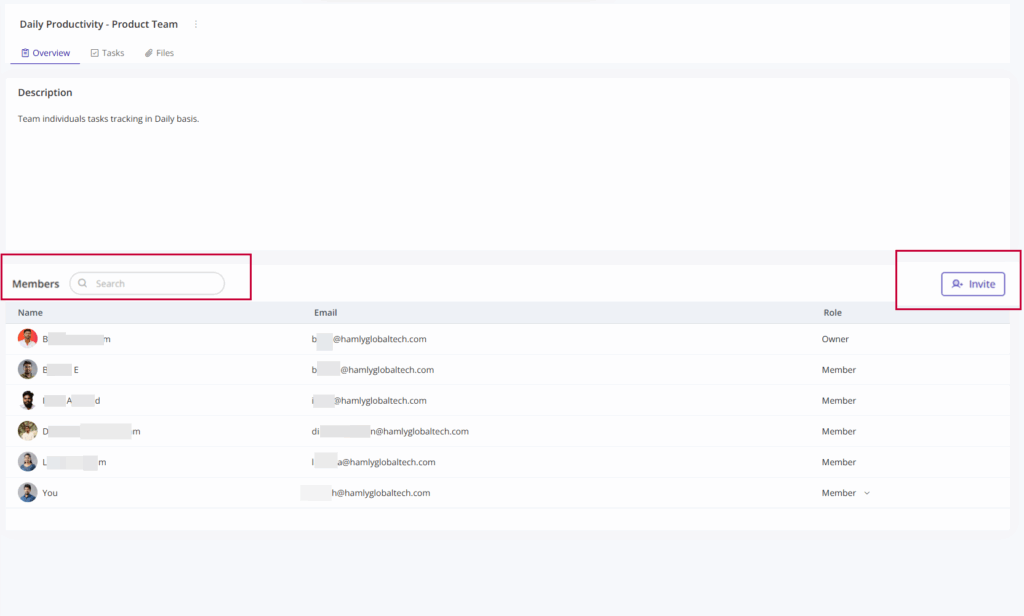Switch to the Tasks tab
The height and width of the screenshot is (616, 1024).
click(x=107, y=53)
